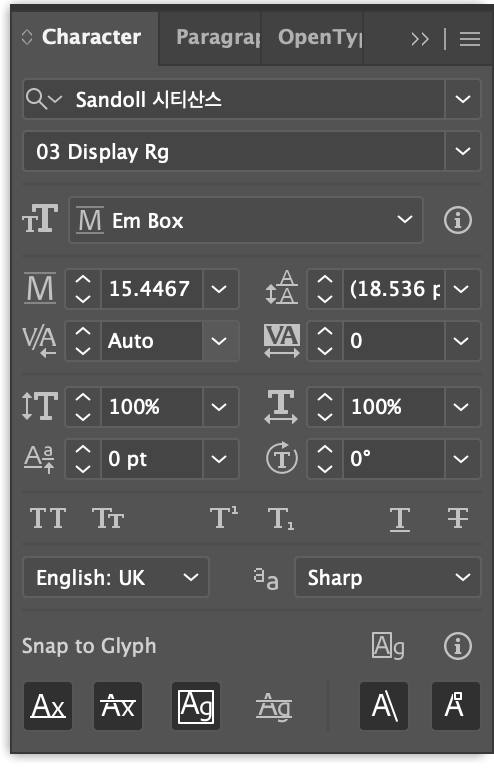
Task: Click the font height reference TT icon
Action: [x=40, y=219]
